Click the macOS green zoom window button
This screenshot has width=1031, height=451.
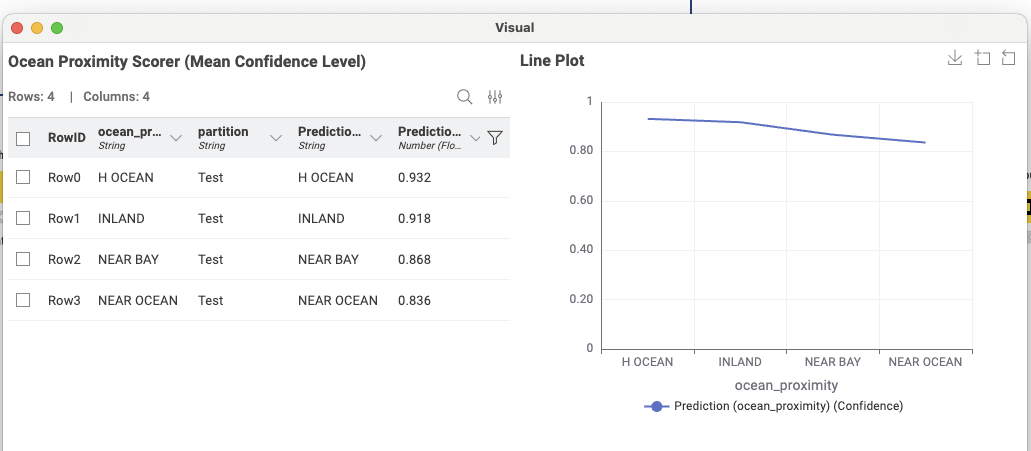pos(57,28)
